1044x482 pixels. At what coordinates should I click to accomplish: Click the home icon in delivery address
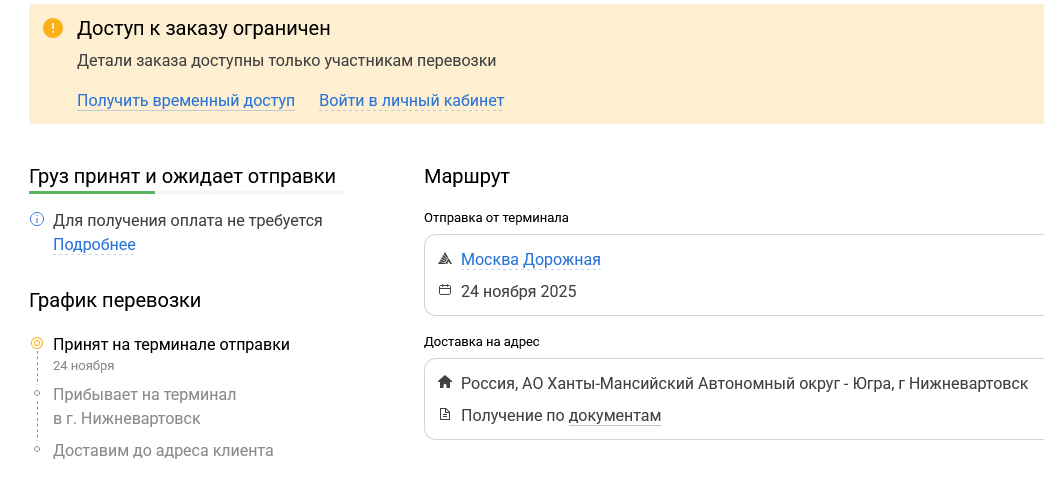[445, 383]
